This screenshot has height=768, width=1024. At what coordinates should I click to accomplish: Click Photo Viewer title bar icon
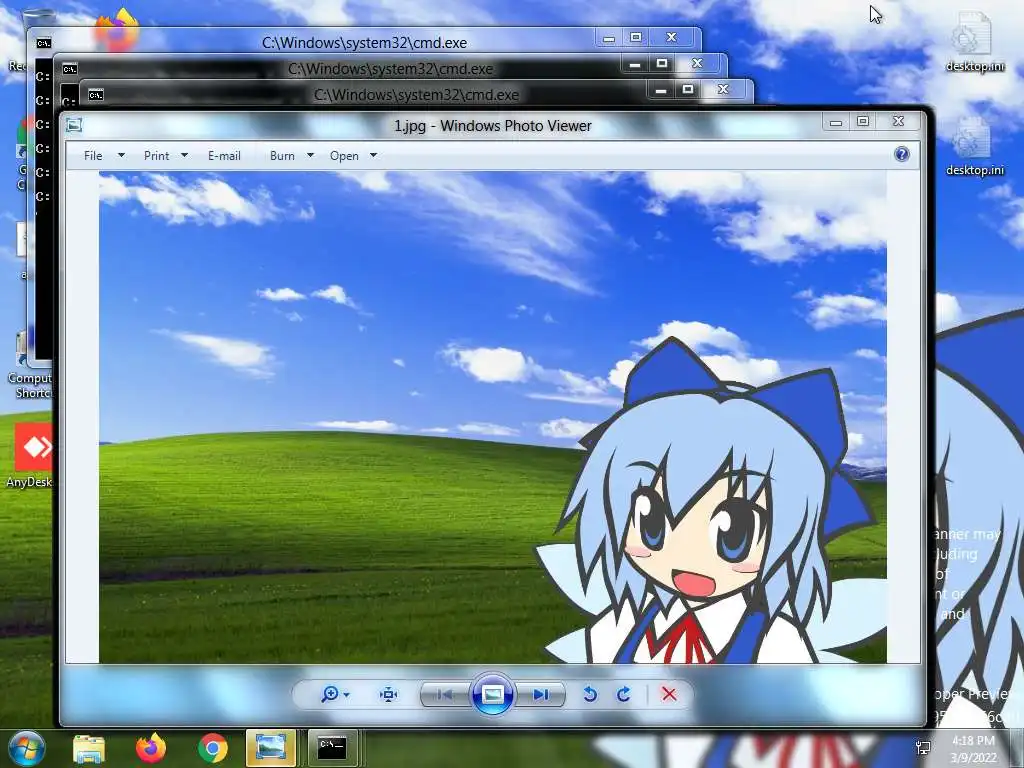coord(74,125)
